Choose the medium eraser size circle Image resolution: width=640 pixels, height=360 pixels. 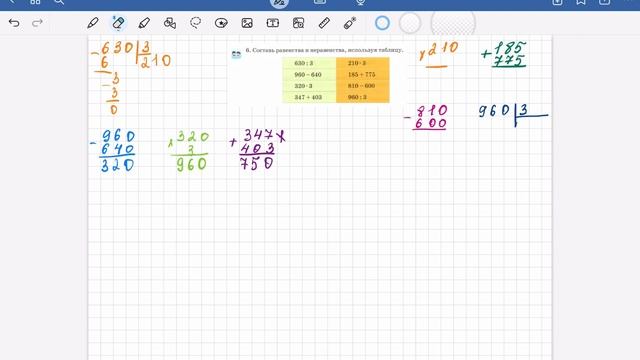[x=410, y=23]
